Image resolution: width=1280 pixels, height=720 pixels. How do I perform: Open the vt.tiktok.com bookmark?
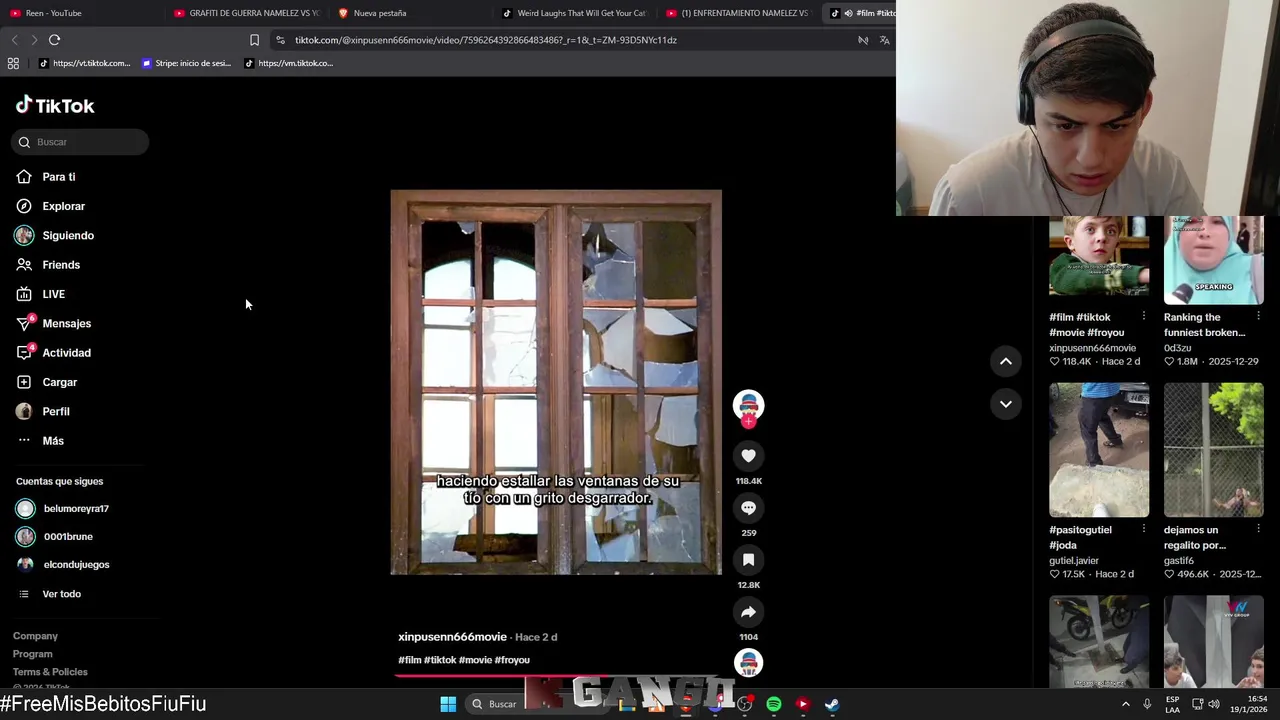pyautogui.click(x=84, y=63)
